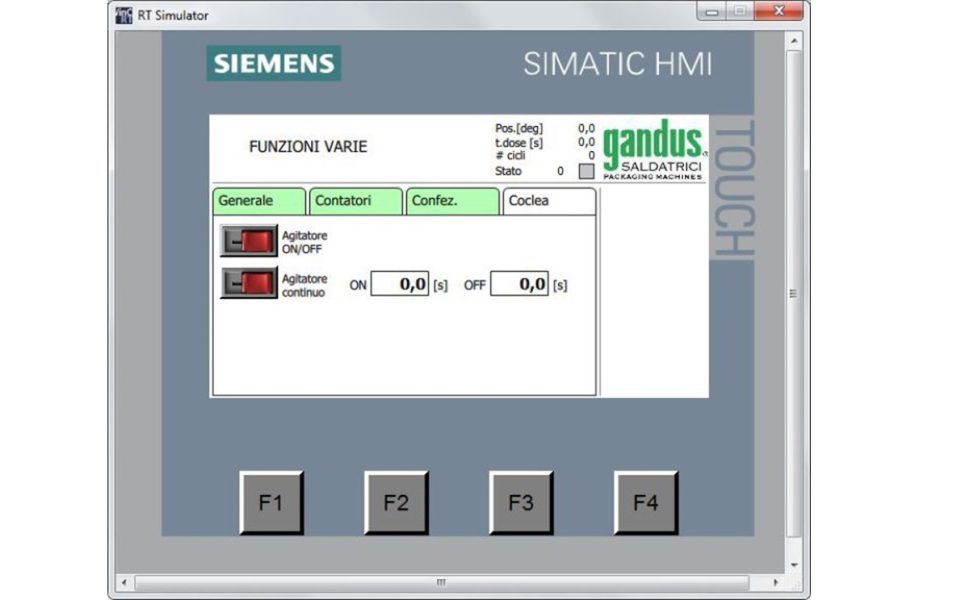Click the Siemens logo
The width and height of the screenshot is (953, 600).
(273, 64)
